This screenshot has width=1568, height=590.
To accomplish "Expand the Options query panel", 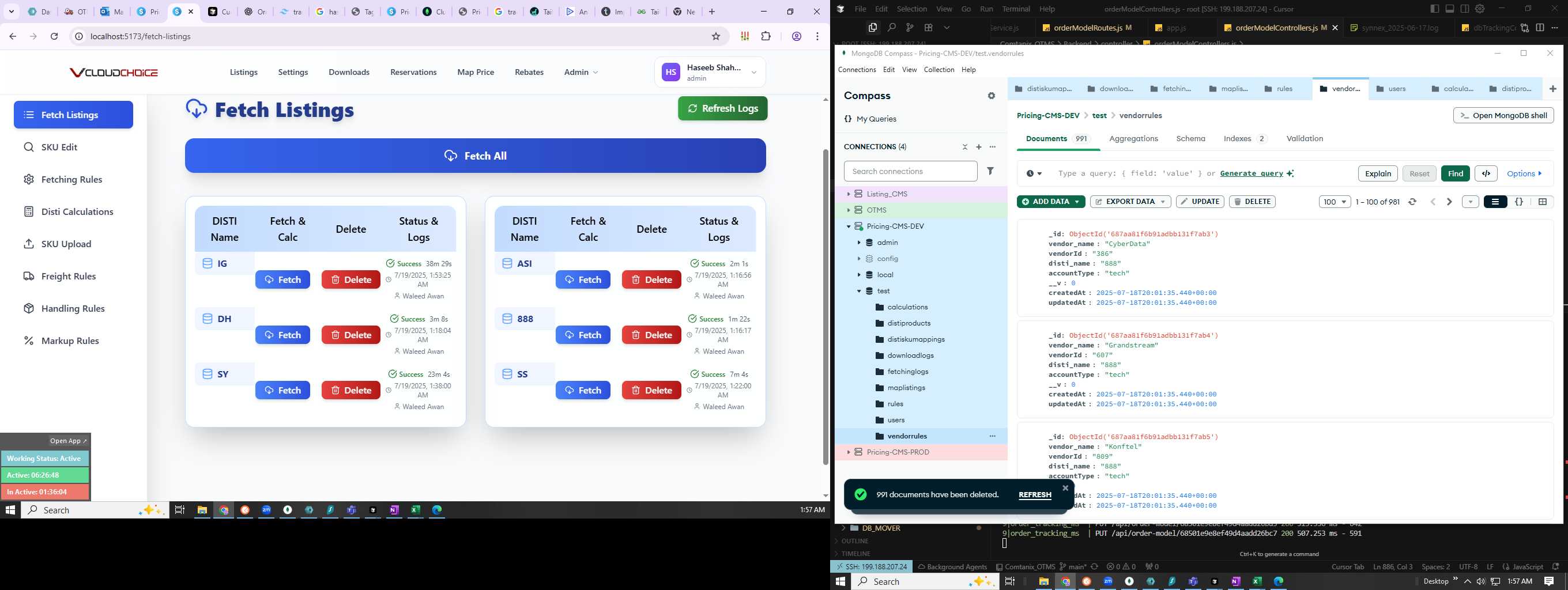I will pyautogui.click(x=1524, y=173).
